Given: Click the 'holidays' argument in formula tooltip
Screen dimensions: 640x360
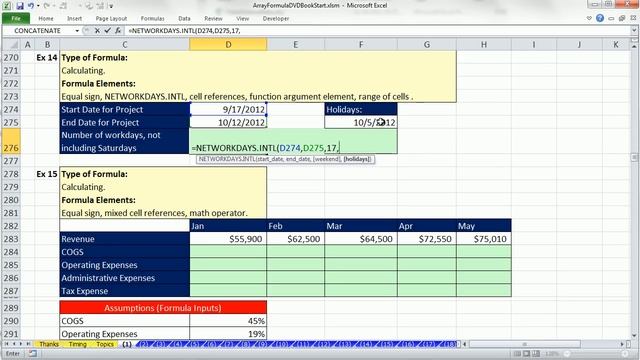Looking at the screenshot, I should 357,159.
